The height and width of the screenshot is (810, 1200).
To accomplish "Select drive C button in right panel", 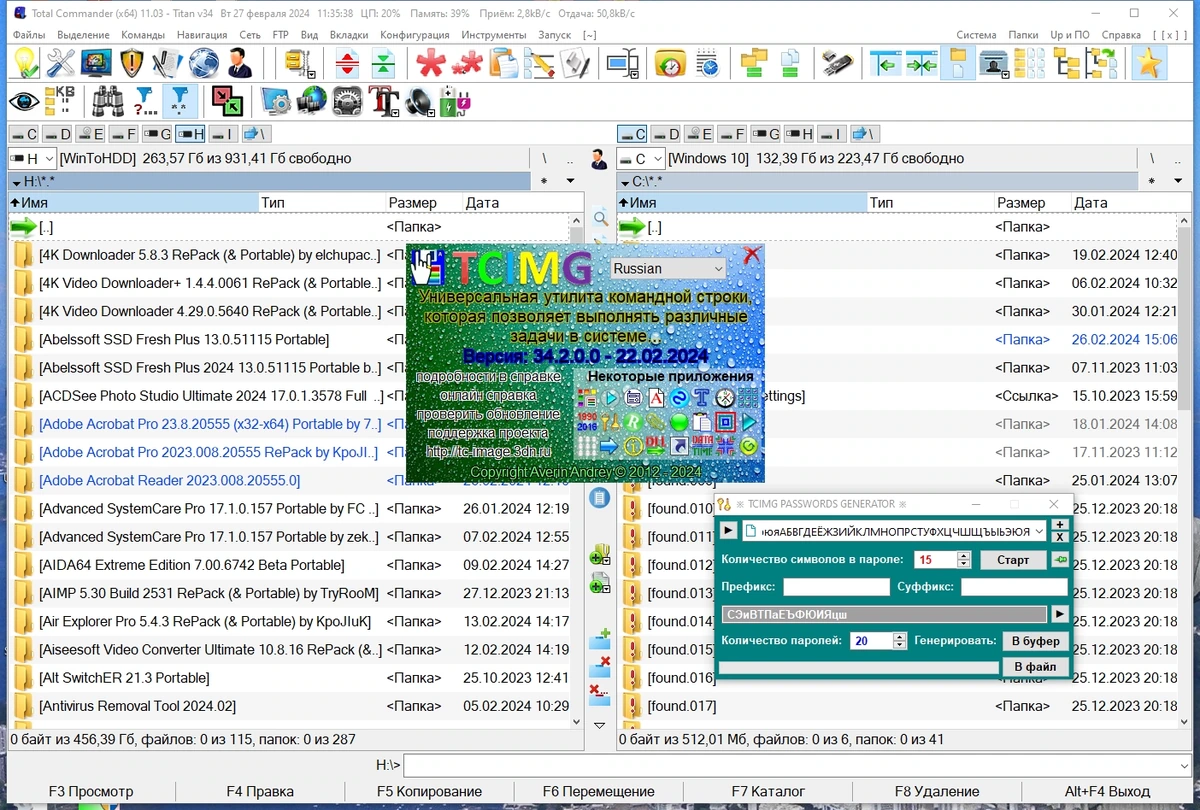I will click(x=633, y=134).
